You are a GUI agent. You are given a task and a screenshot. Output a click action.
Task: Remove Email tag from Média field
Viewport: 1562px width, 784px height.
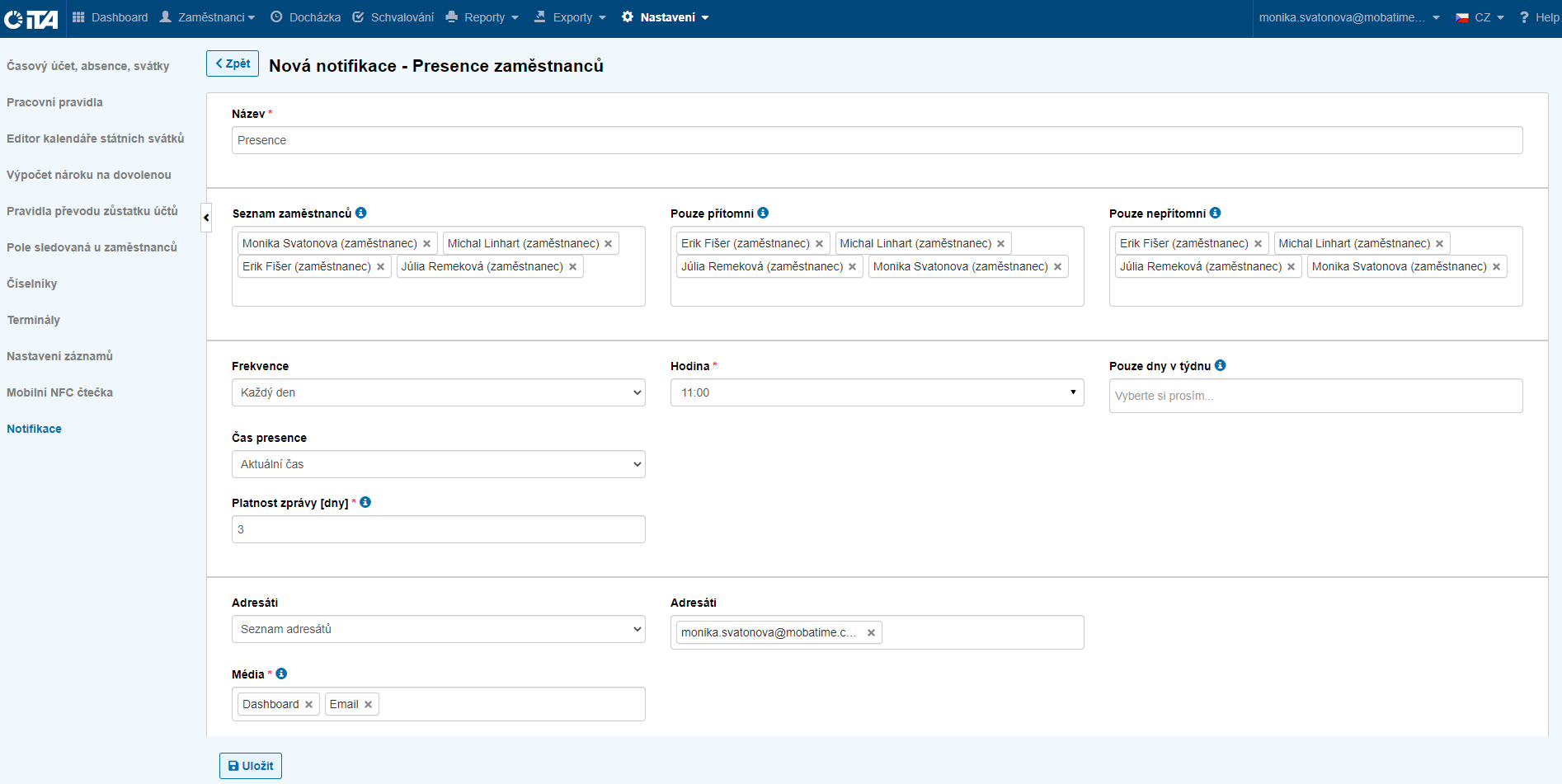(368, 705)
